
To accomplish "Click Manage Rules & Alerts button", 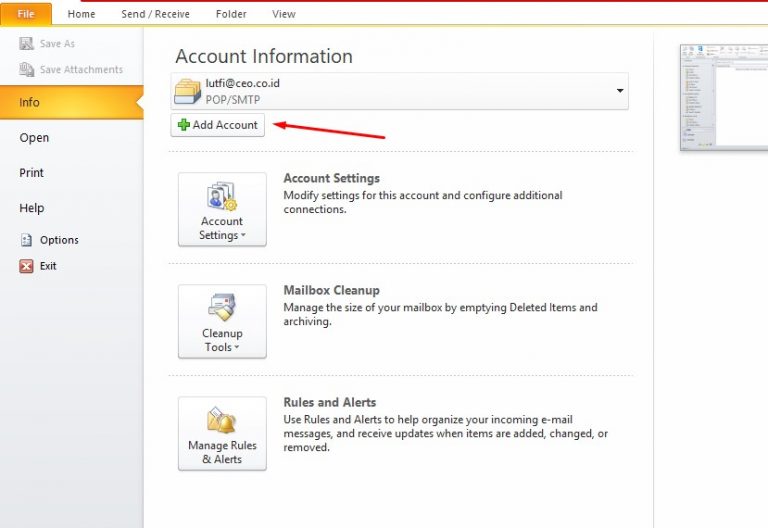I will click(x=222, y=433).
